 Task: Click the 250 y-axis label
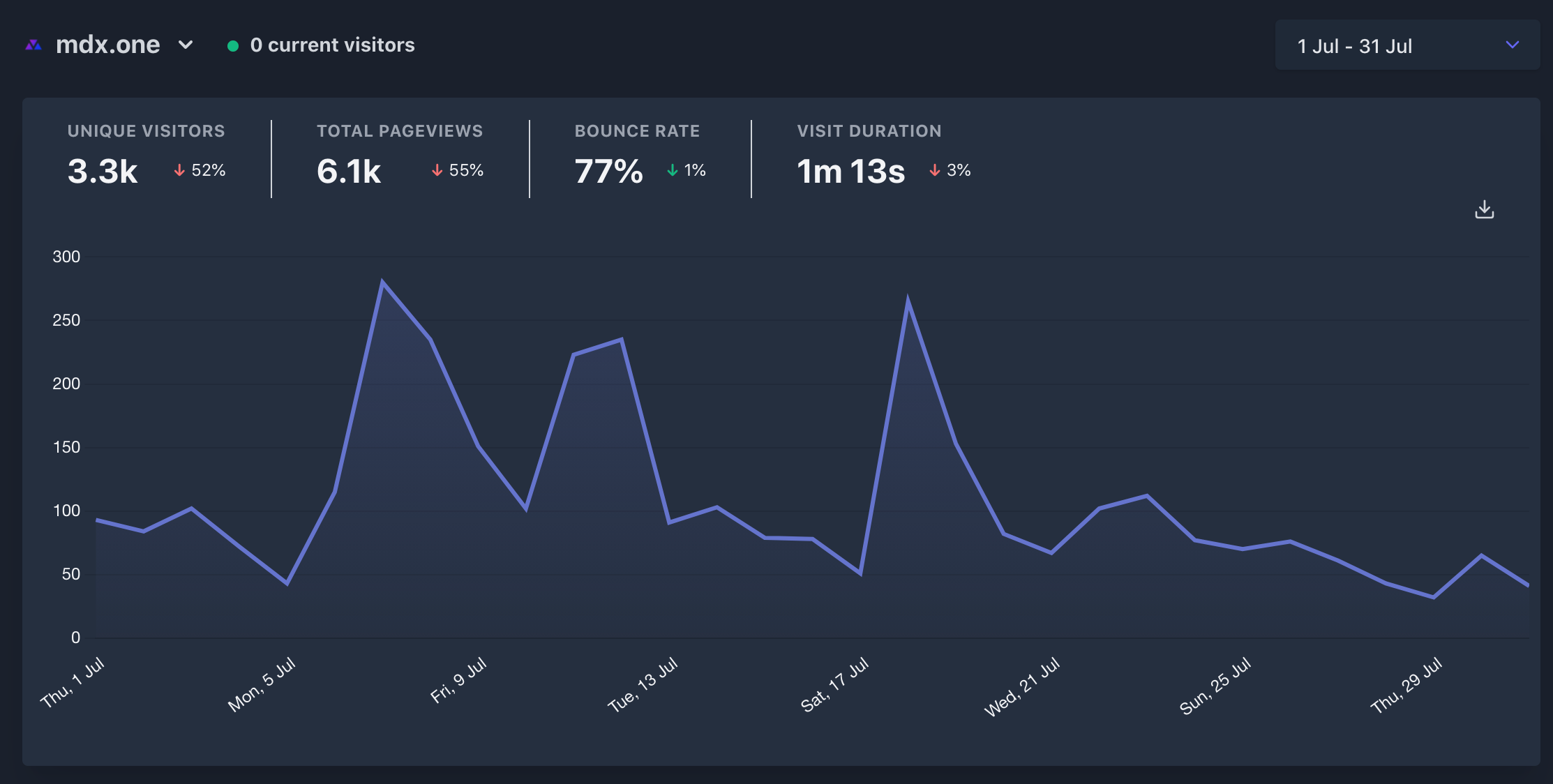coord(66,320)
